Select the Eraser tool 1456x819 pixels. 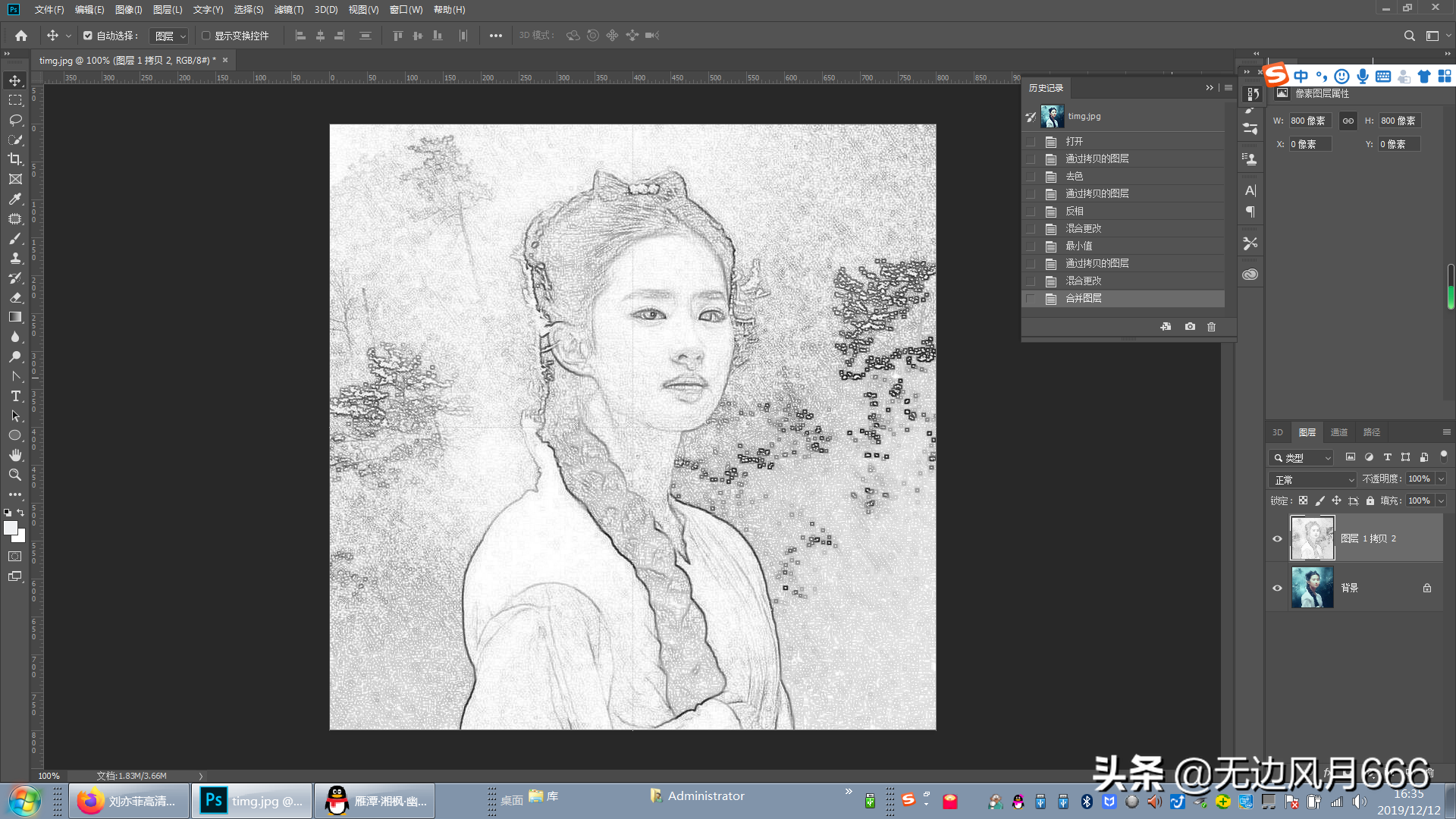tap(15, 297)
